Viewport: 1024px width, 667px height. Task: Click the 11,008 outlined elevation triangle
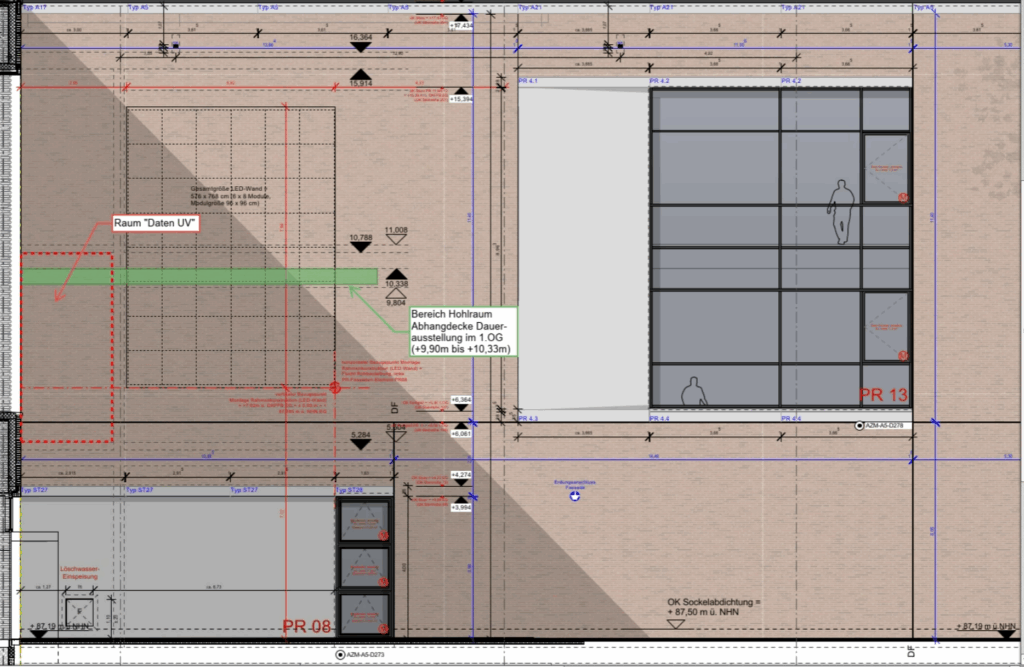click(397, 241)
